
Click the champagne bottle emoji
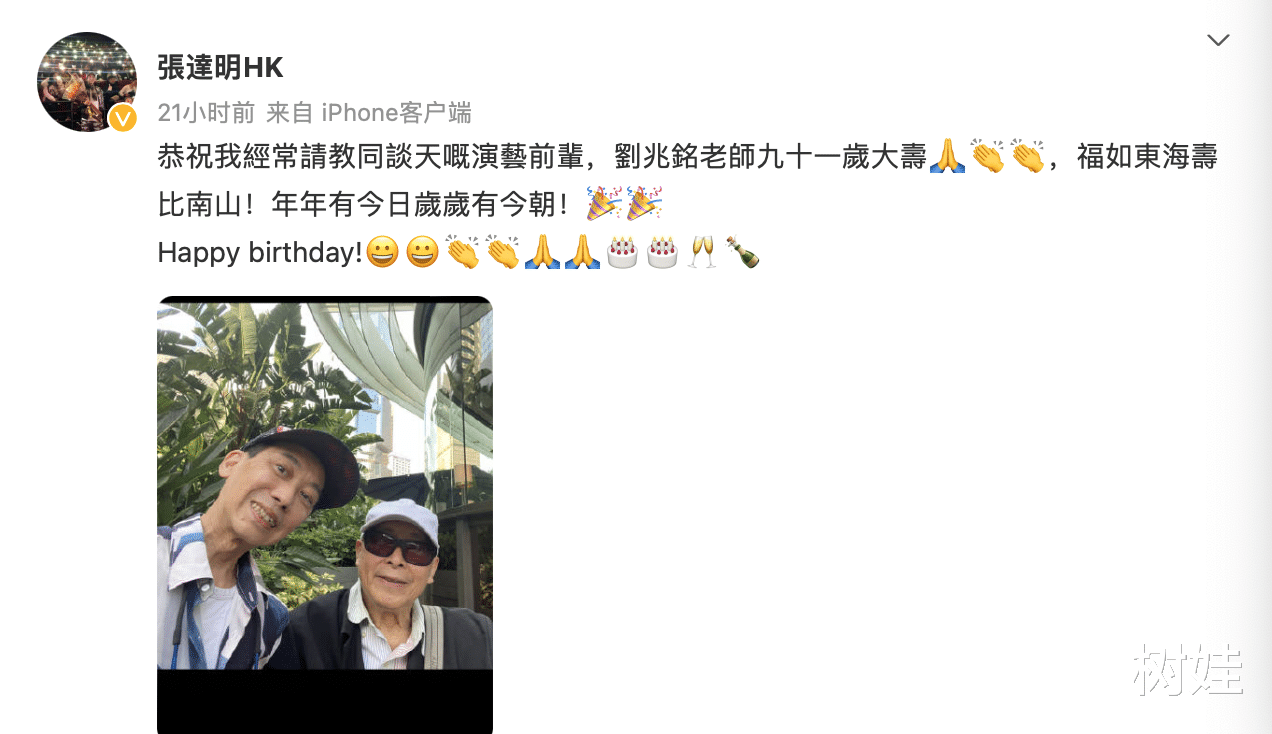click(x=742, y=252)
